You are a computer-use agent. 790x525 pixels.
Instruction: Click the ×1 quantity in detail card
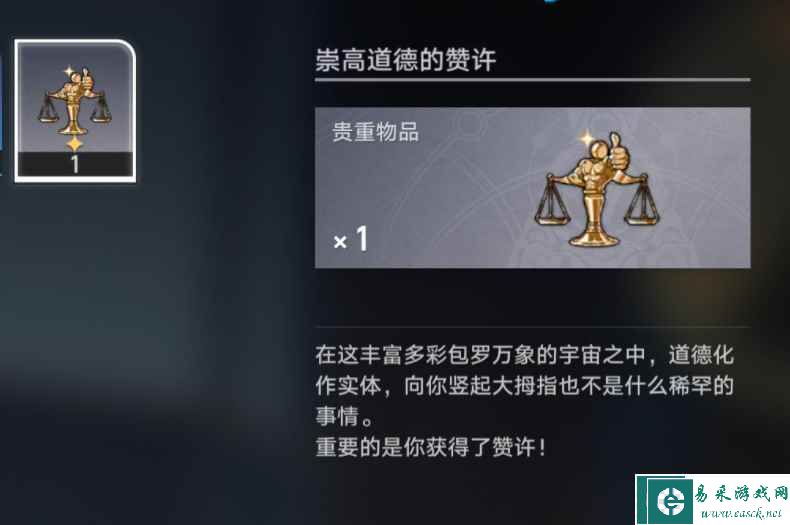351,238
